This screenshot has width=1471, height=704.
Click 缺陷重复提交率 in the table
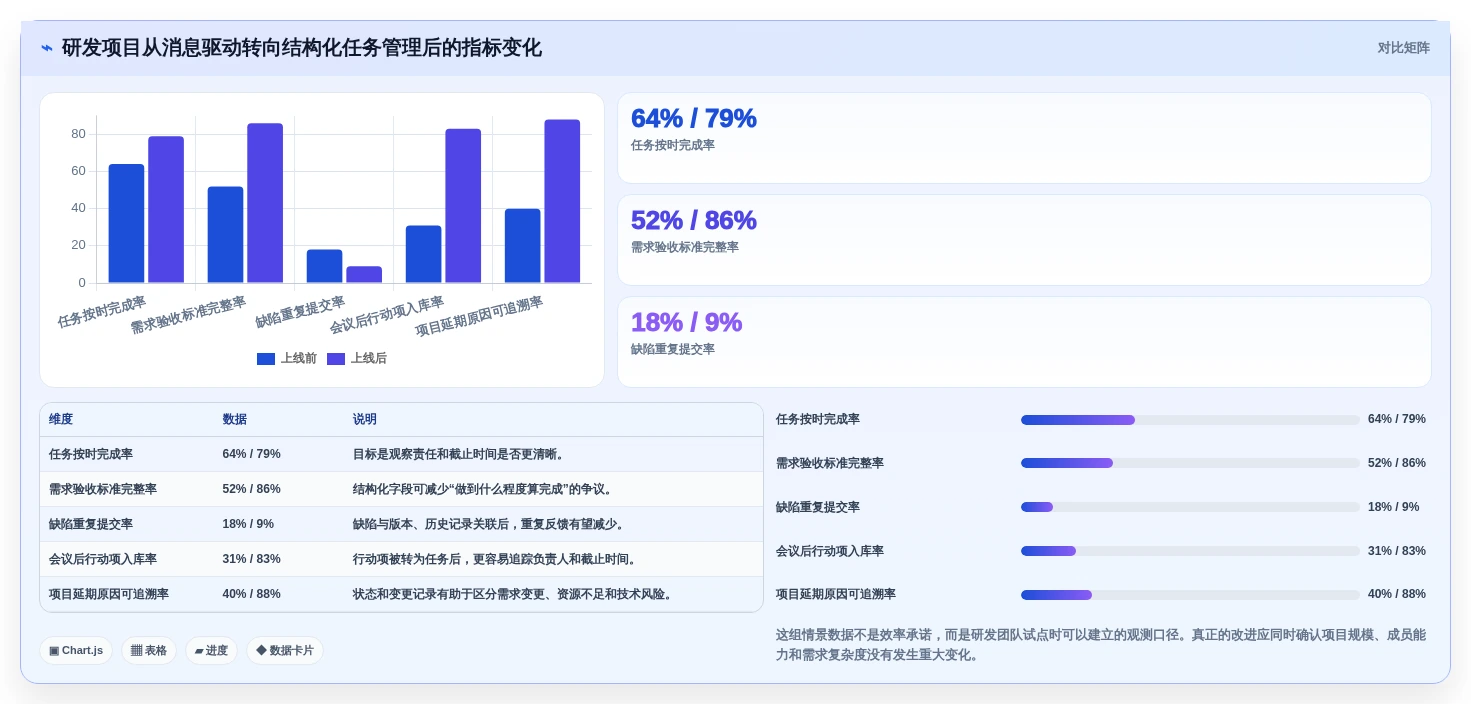click(x=91, y=524)
